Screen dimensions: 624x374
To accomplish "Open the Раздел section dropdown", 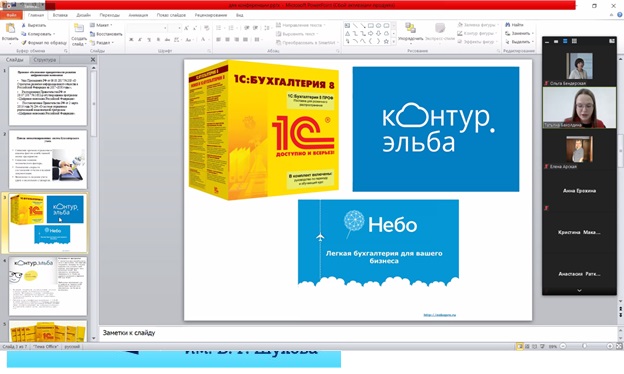I will pyautogui.click(x=102, y=43).
